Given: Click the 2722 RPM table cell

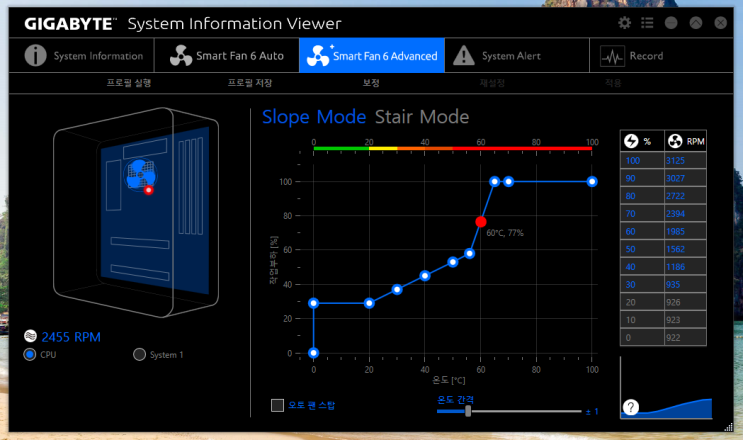Looking at the screenshot, I should coord(685,196).
